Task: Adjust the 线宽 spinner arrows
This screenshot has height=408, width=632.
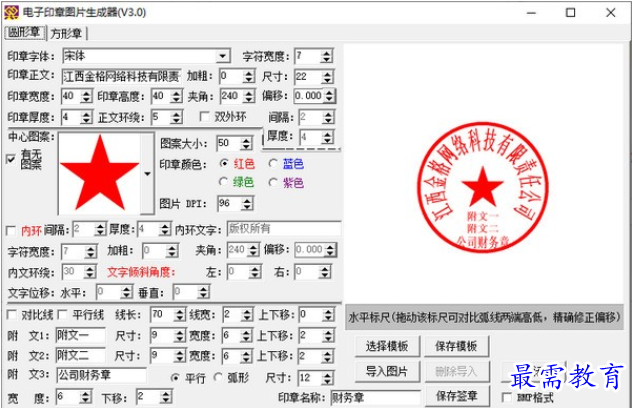Action: [x=247, y=315]
